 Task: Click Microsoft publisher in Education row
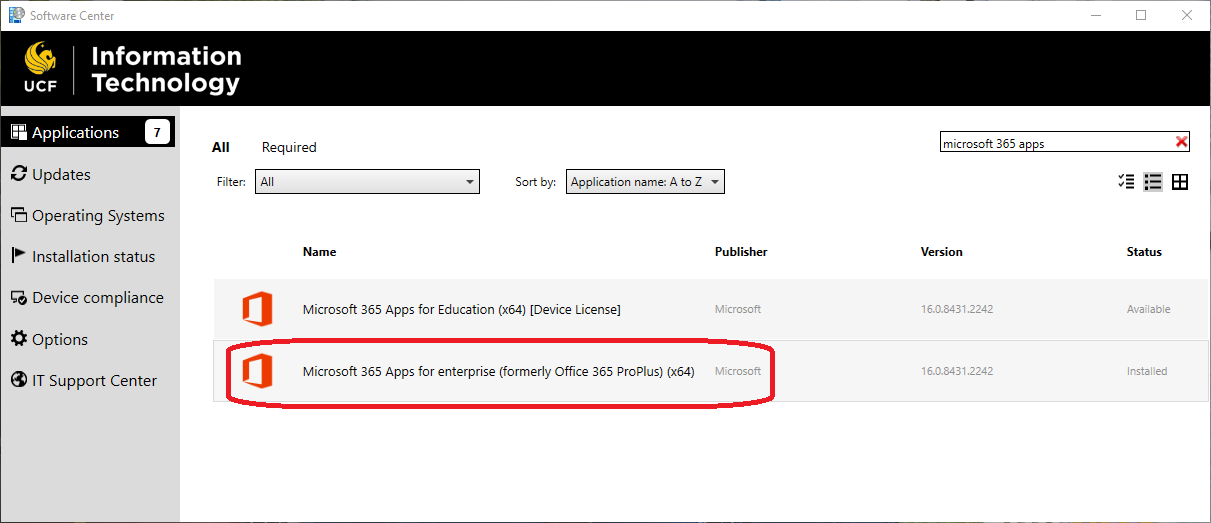[x=738, y=309]
